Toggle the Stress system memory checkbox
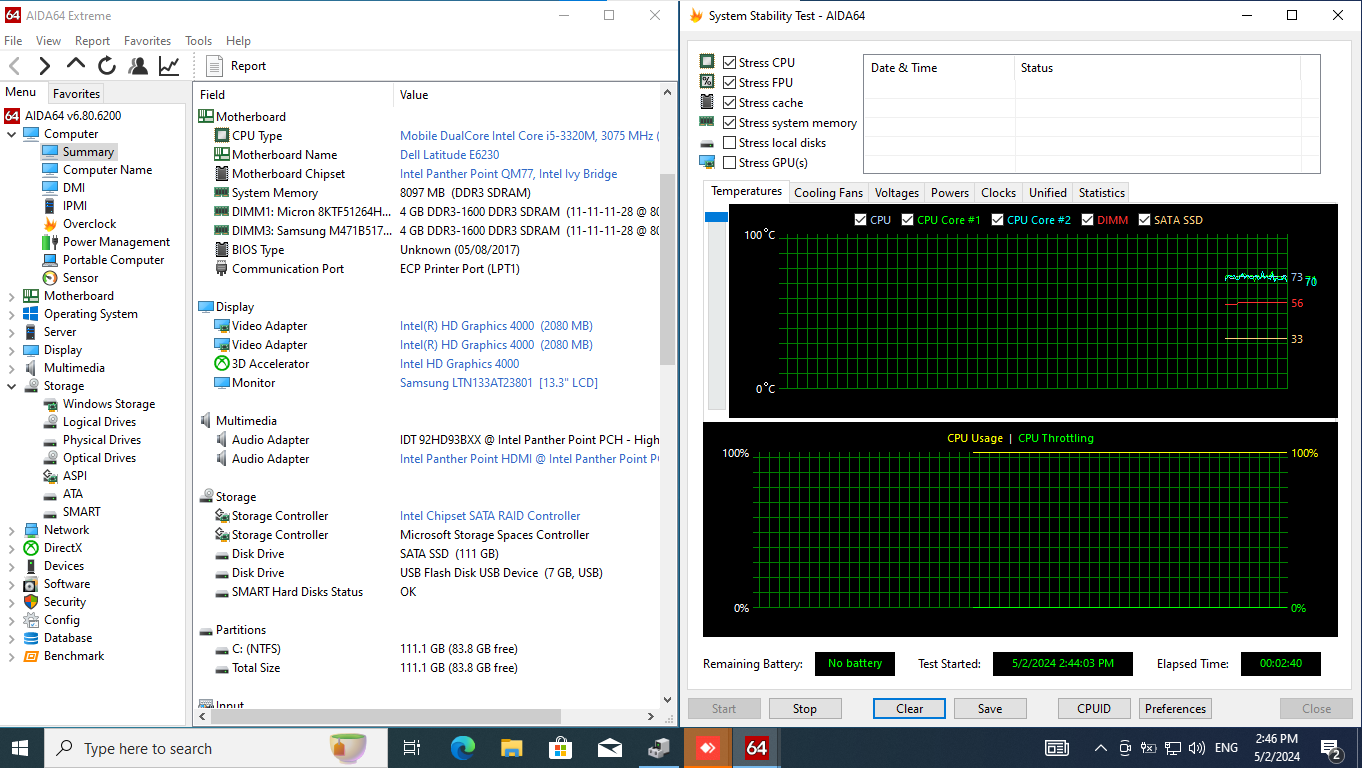 pyautogui.click(x=730, y=123)
